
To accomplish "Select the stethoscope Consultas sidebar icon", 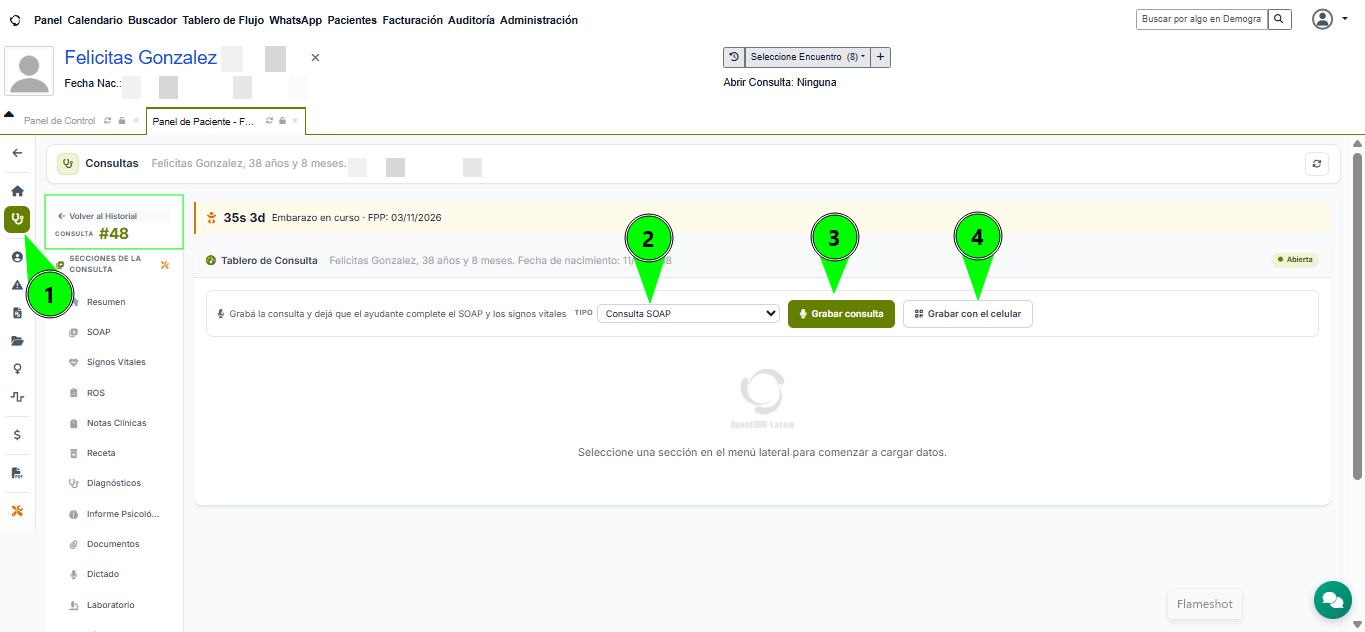I will [x=17, y=219].
